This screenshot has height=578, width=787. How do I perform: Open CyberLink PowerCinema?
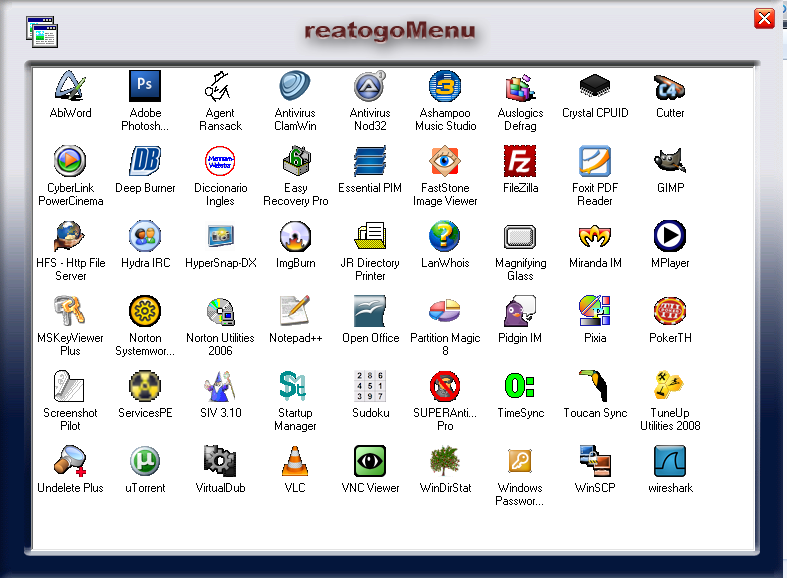tap(70, 161)
